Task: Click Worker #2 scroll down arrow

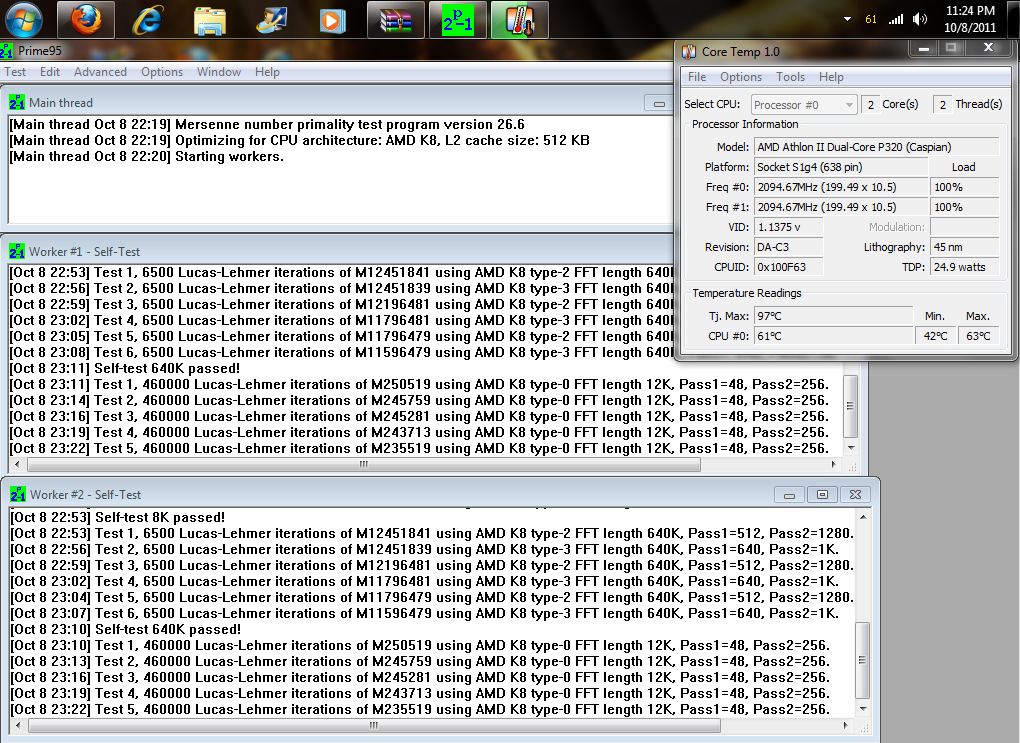Action: pyautogui.click(x=863, y=709)
